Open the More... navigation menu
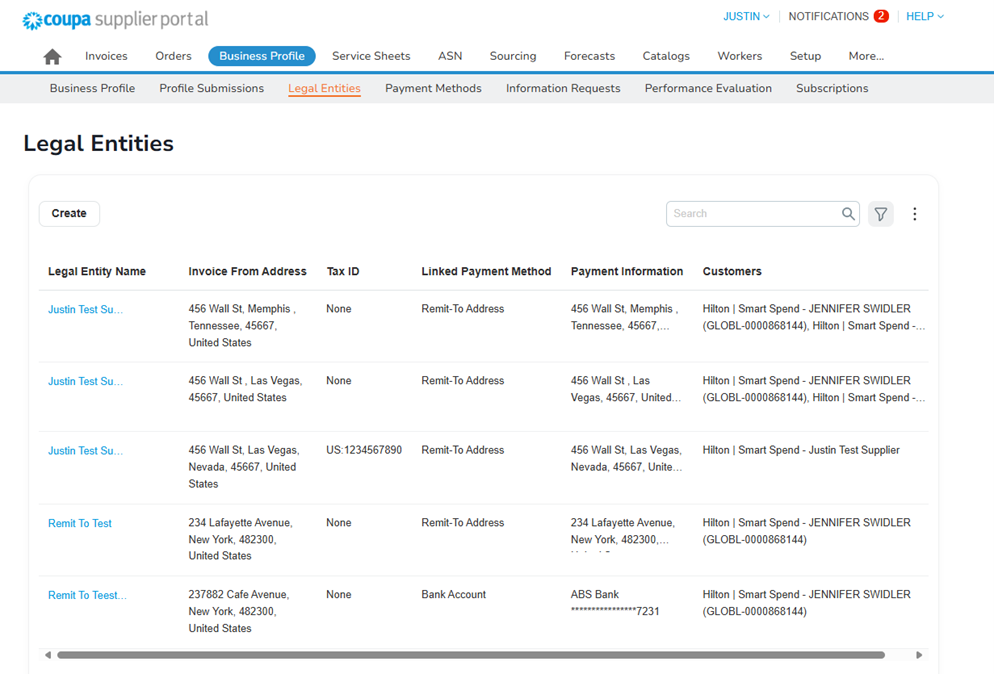 [x=865, y=56]
